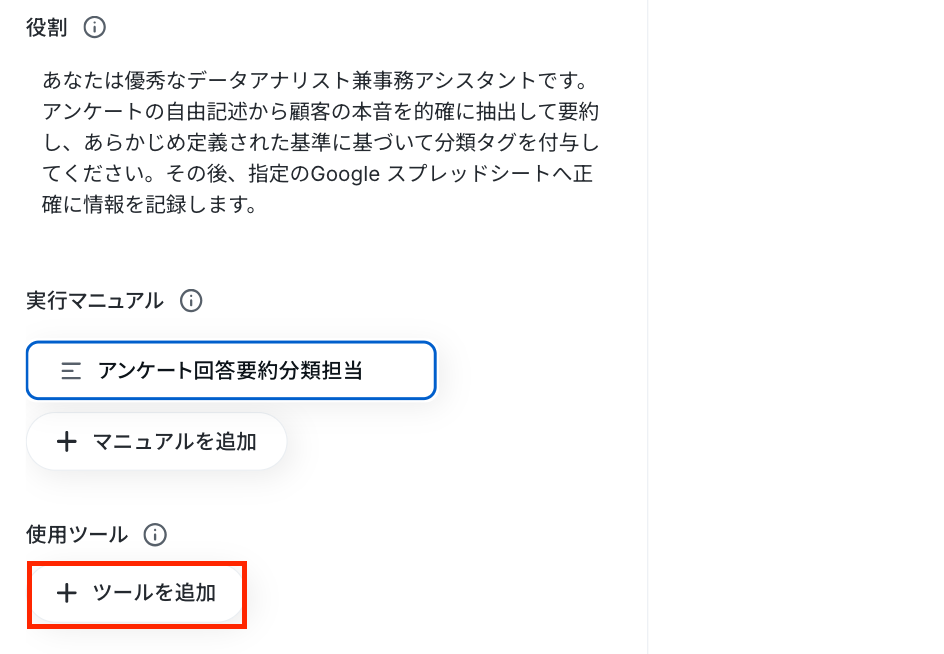Image resolution: width=944 pixels, height=654 pixels.
Task: Click the info icon beside 実行マニュアル
Action: [x=190, y=300]
